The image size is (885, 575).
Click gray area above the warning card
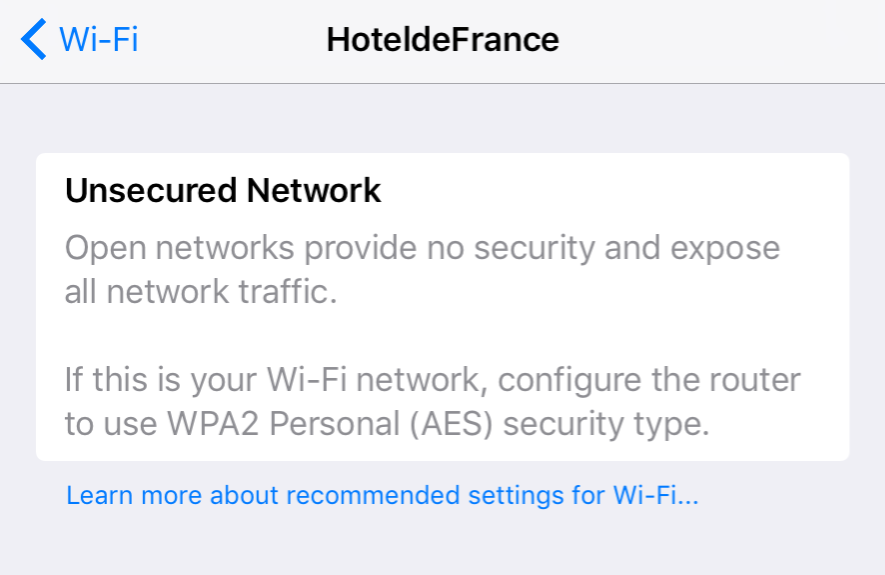pos(442,118)
